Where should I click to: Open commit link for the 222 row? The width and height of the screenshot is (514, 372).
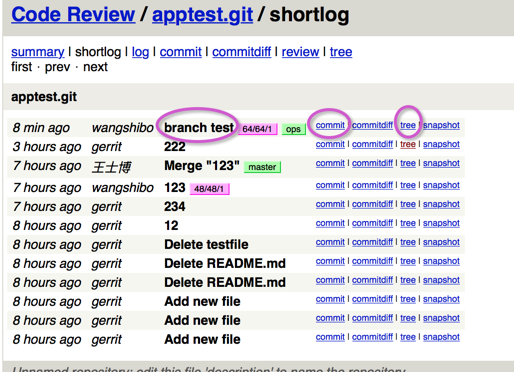pos(330,144)
